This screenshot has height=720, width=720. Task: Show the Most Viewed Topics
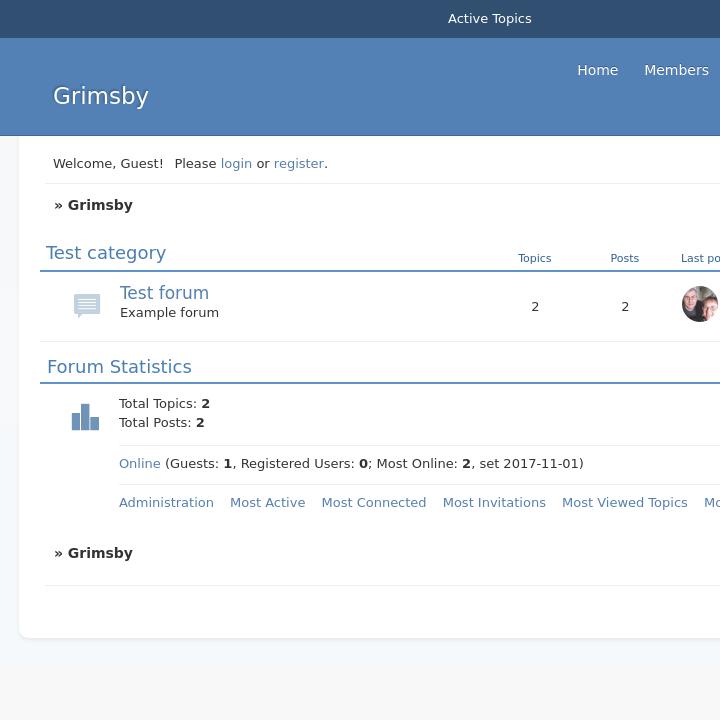[x=624, y=502]
